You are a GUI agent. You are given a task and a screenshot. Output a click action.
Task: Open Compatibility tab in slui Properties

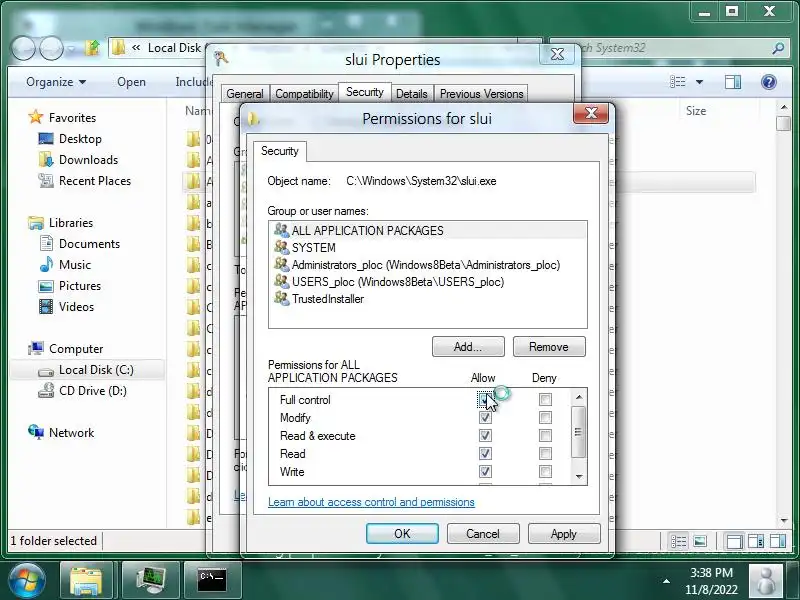click(x=304, y=94)
